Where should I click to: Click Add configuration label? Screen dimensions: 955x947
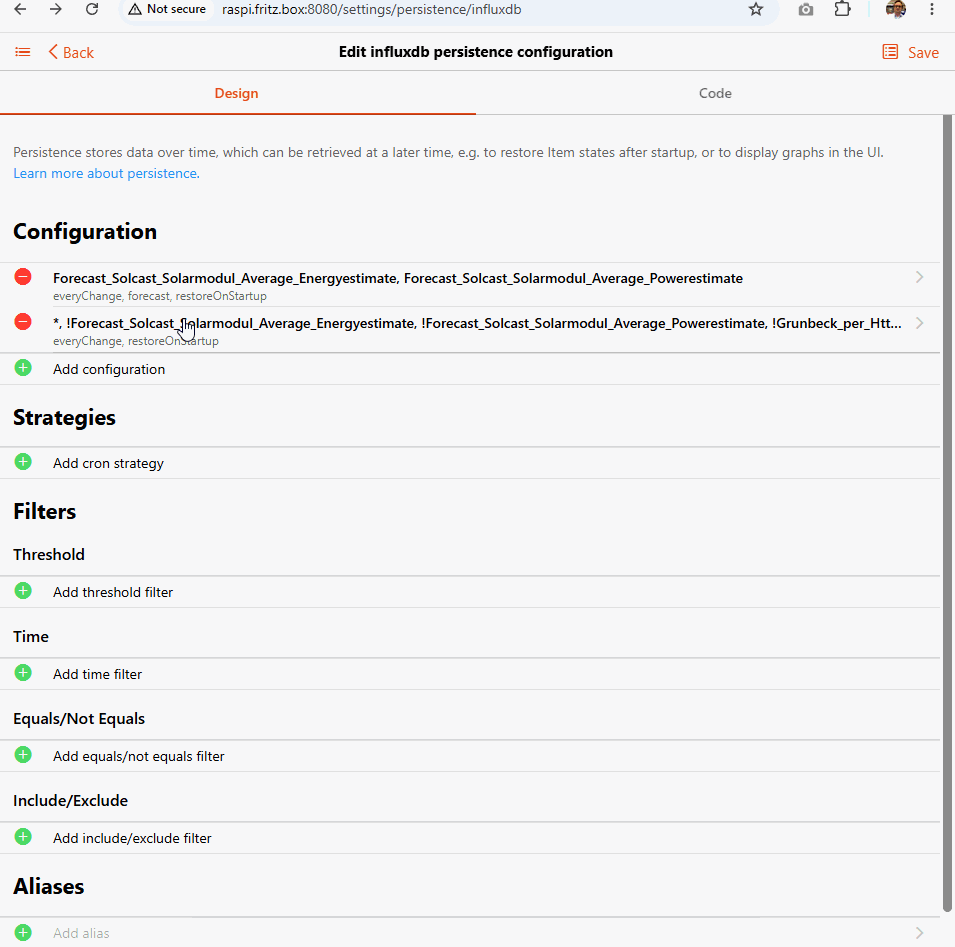pyautogui.click(x=109, y=369)
